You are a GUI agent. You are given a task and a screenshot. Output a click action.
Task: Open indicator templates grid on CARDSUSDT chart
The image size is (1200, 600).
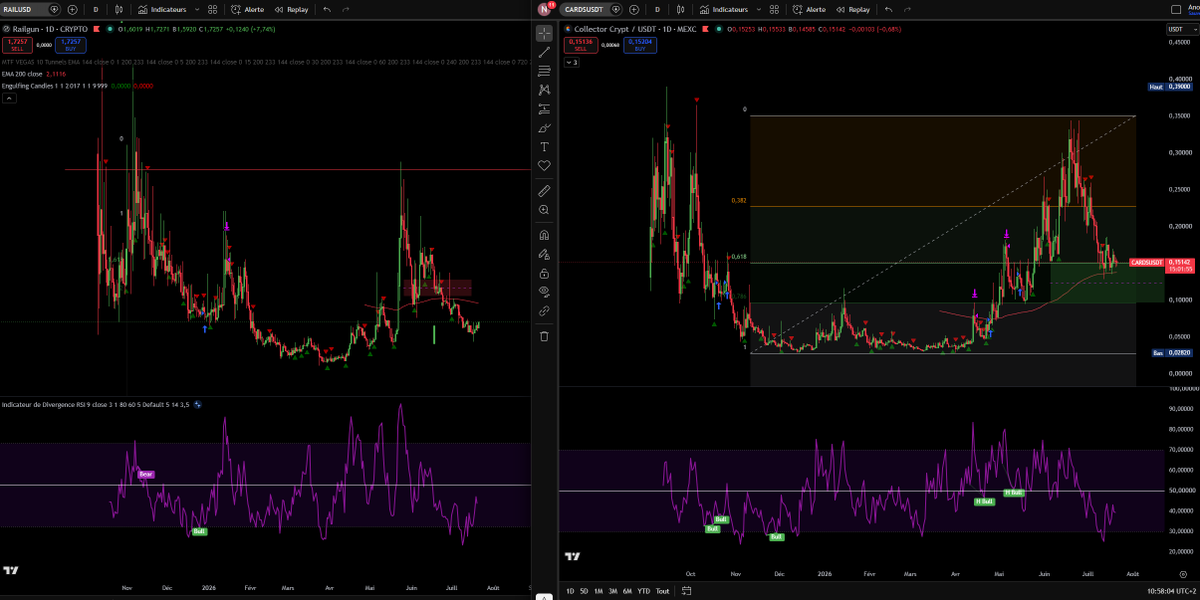pos(776,9)
